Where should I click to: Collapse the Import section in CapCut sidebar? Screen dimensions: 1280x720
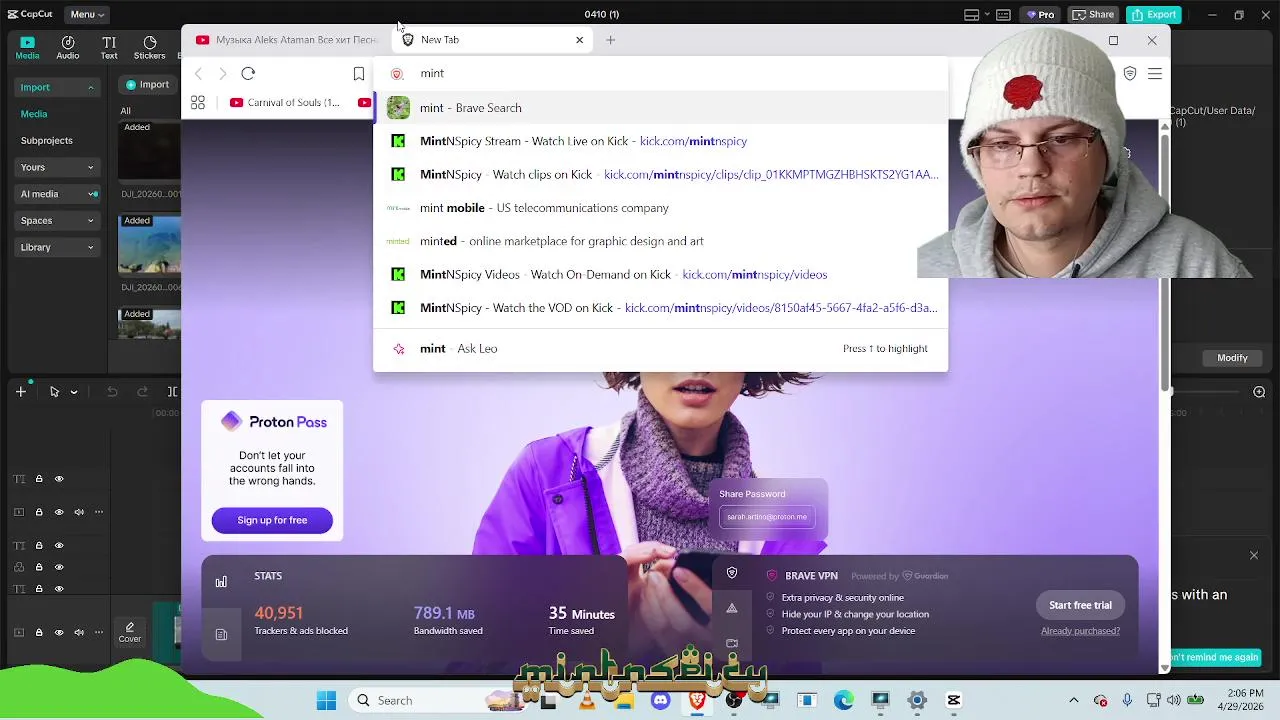pyautogui.click(x=90, y=87)
